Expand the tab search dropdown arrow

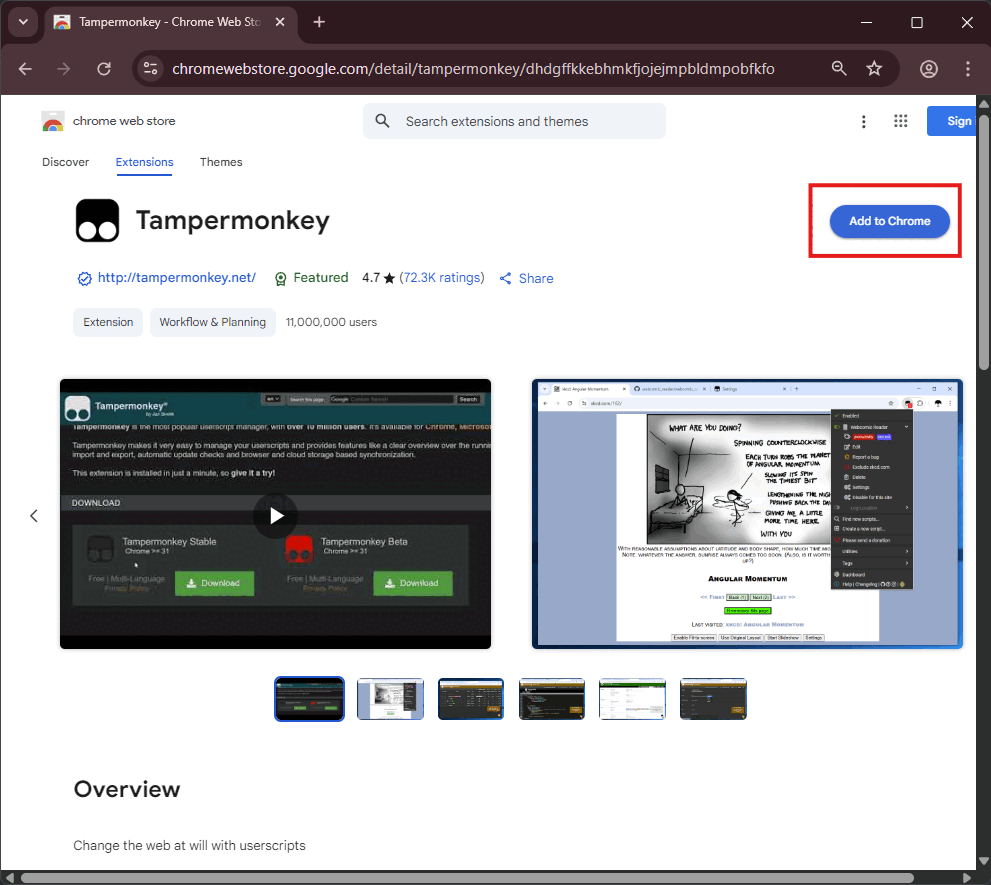click(x=23, y=22)
